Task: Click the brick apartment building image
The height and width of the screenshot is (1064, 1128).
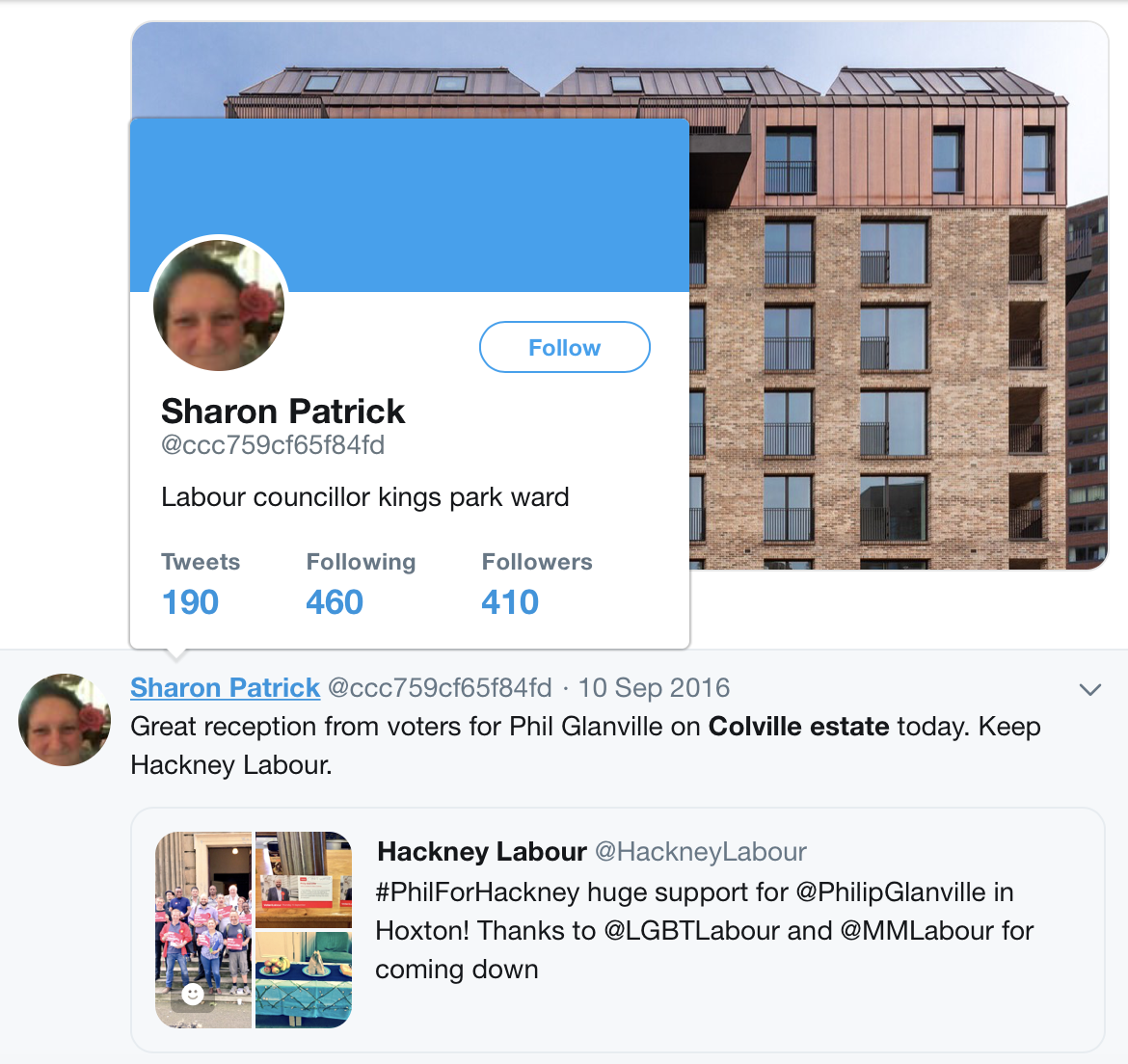Action: pos(899,345)
